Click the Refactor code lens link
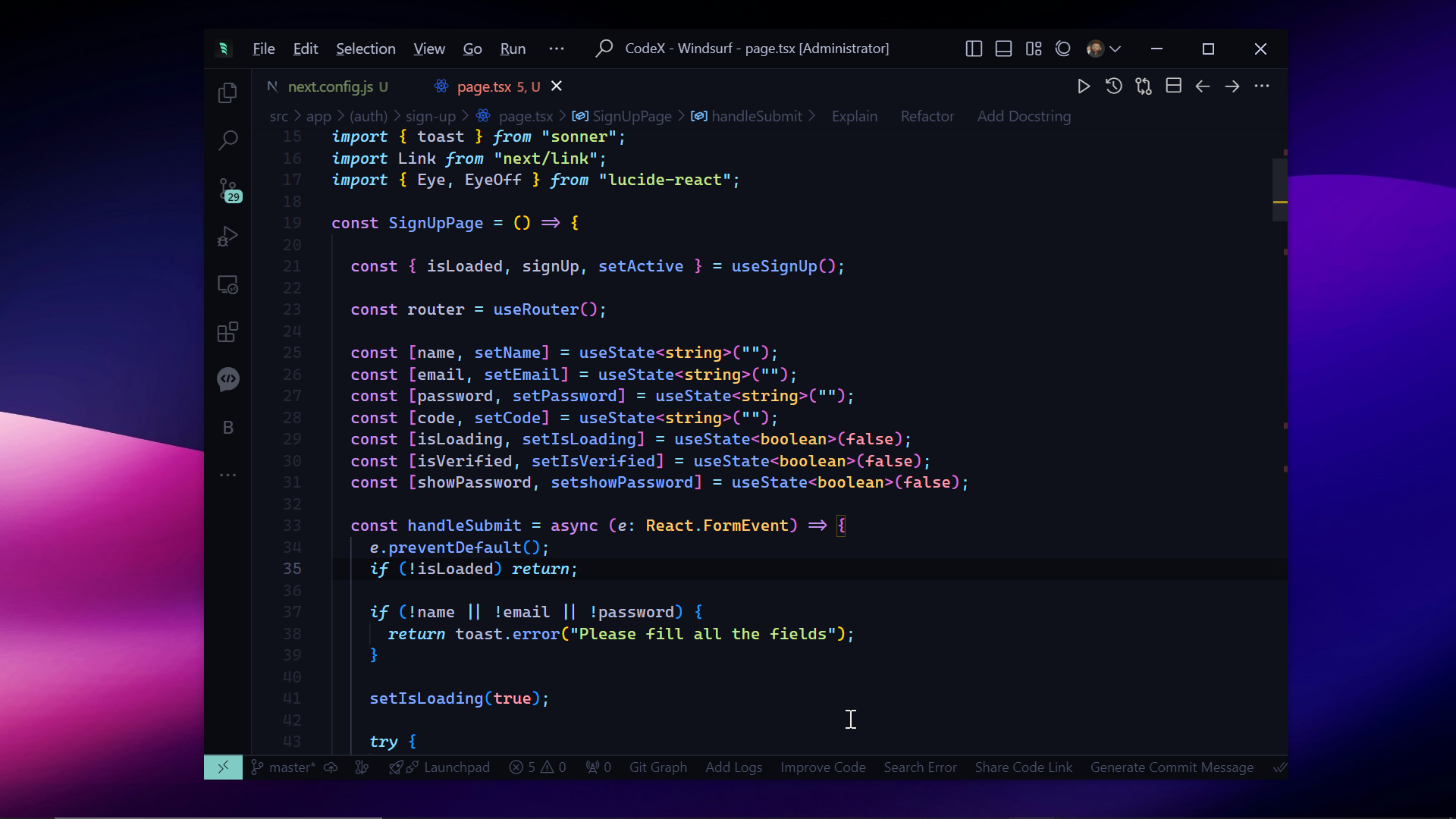1456x819 pixels. 927,116
